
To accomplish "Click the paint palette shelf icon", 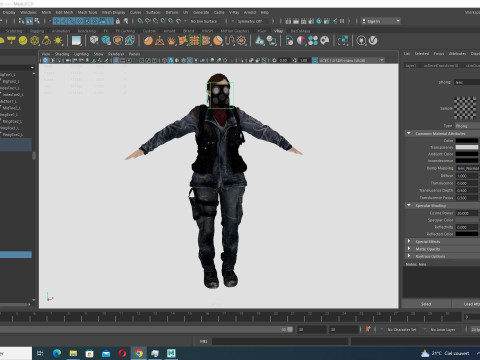I will coord(325,41).
